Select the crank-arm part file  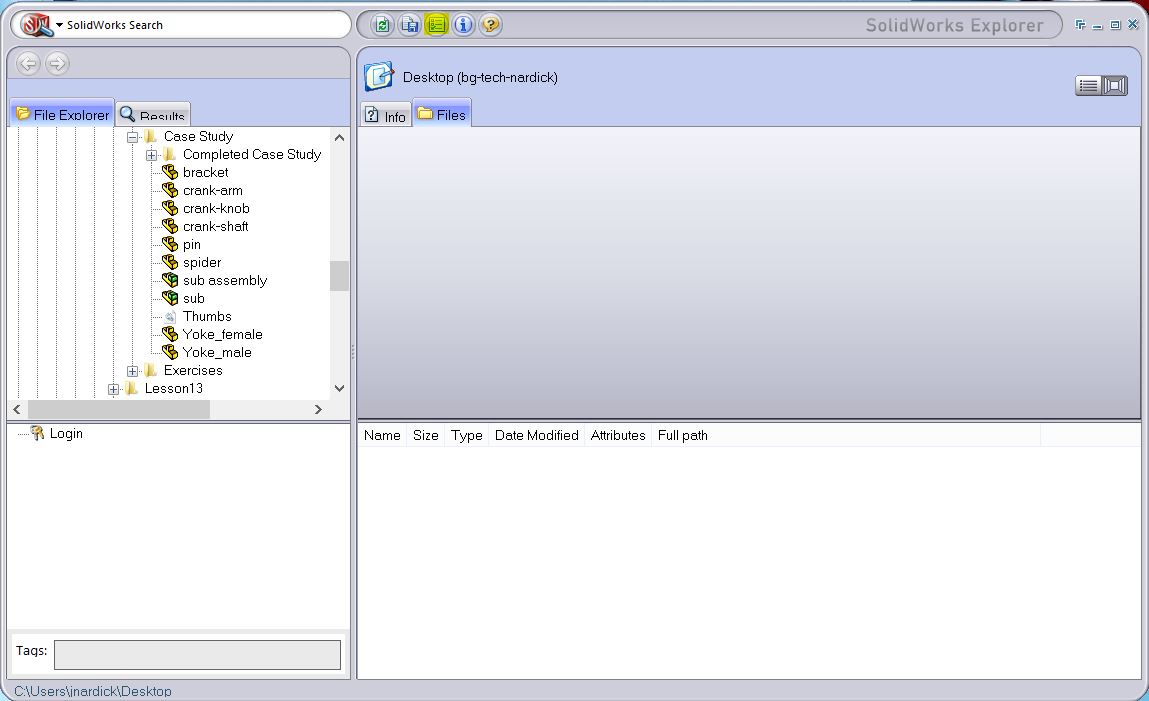[x=213, y=190]
